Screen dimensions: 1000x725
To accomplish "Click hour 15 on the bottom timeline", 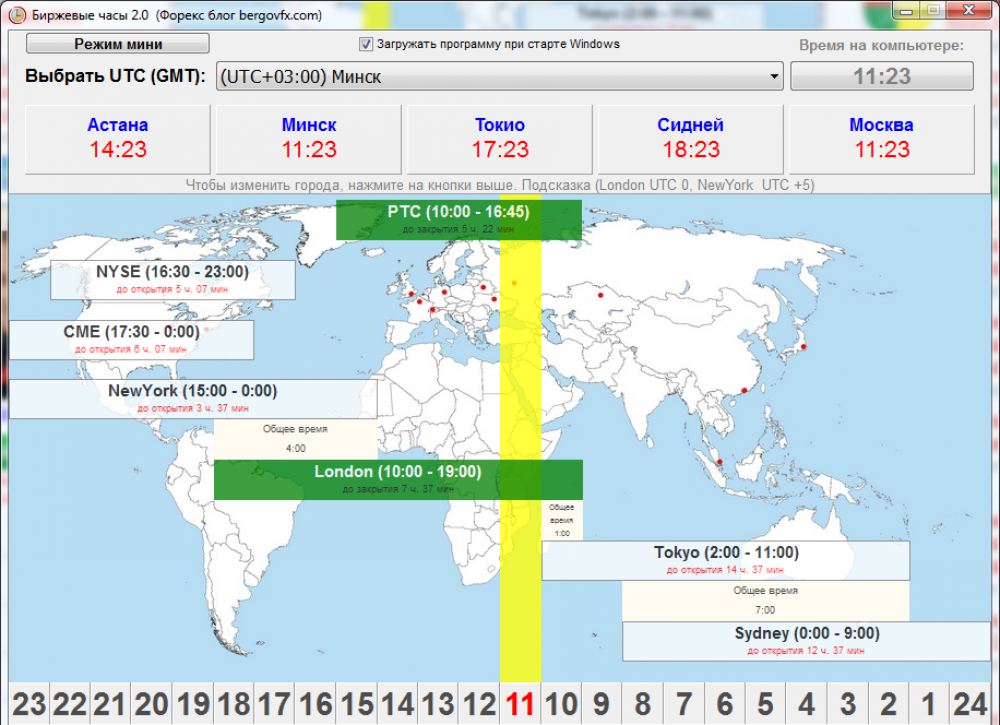I will click(x=357, y=704).
